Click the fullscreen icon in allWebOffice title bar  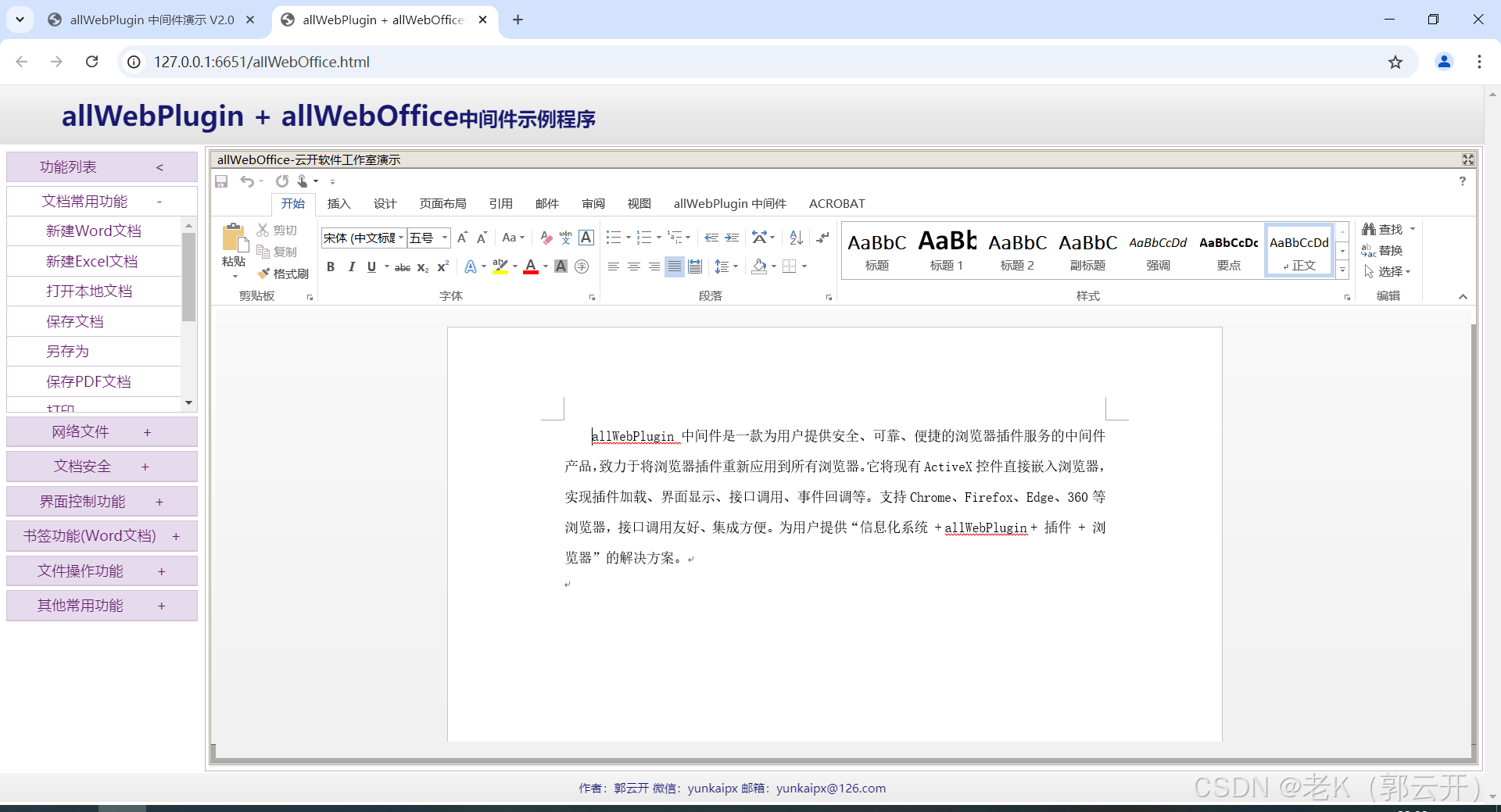1468,159
